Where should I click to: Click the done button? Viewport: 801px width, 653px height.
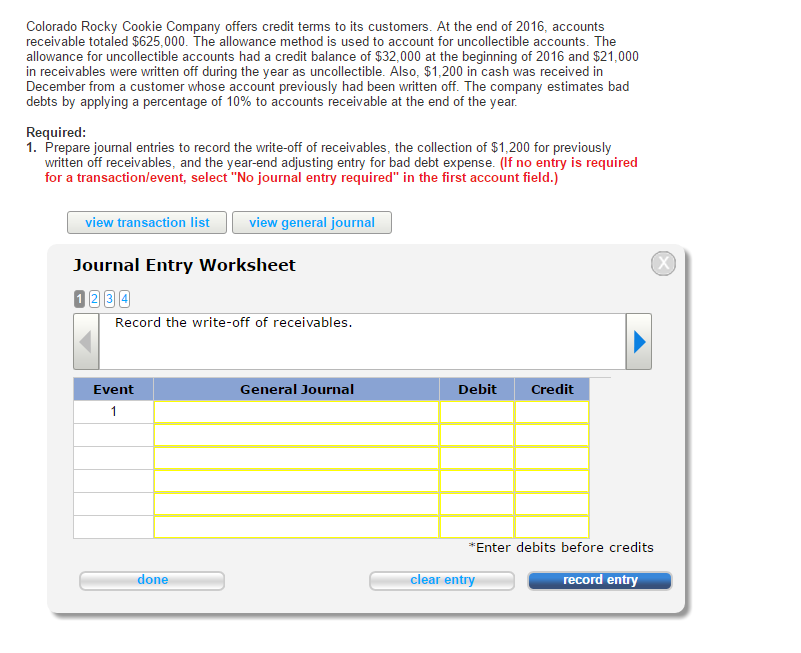coord(152,580)
